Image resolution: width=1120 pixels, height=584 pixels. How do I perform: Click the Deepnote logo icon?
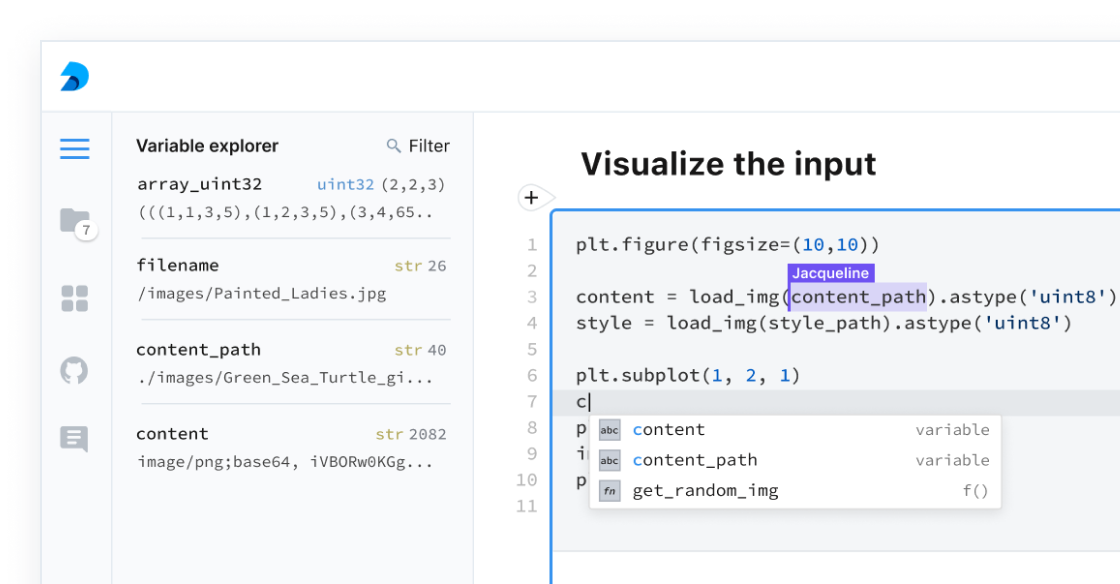coord(75,77)
